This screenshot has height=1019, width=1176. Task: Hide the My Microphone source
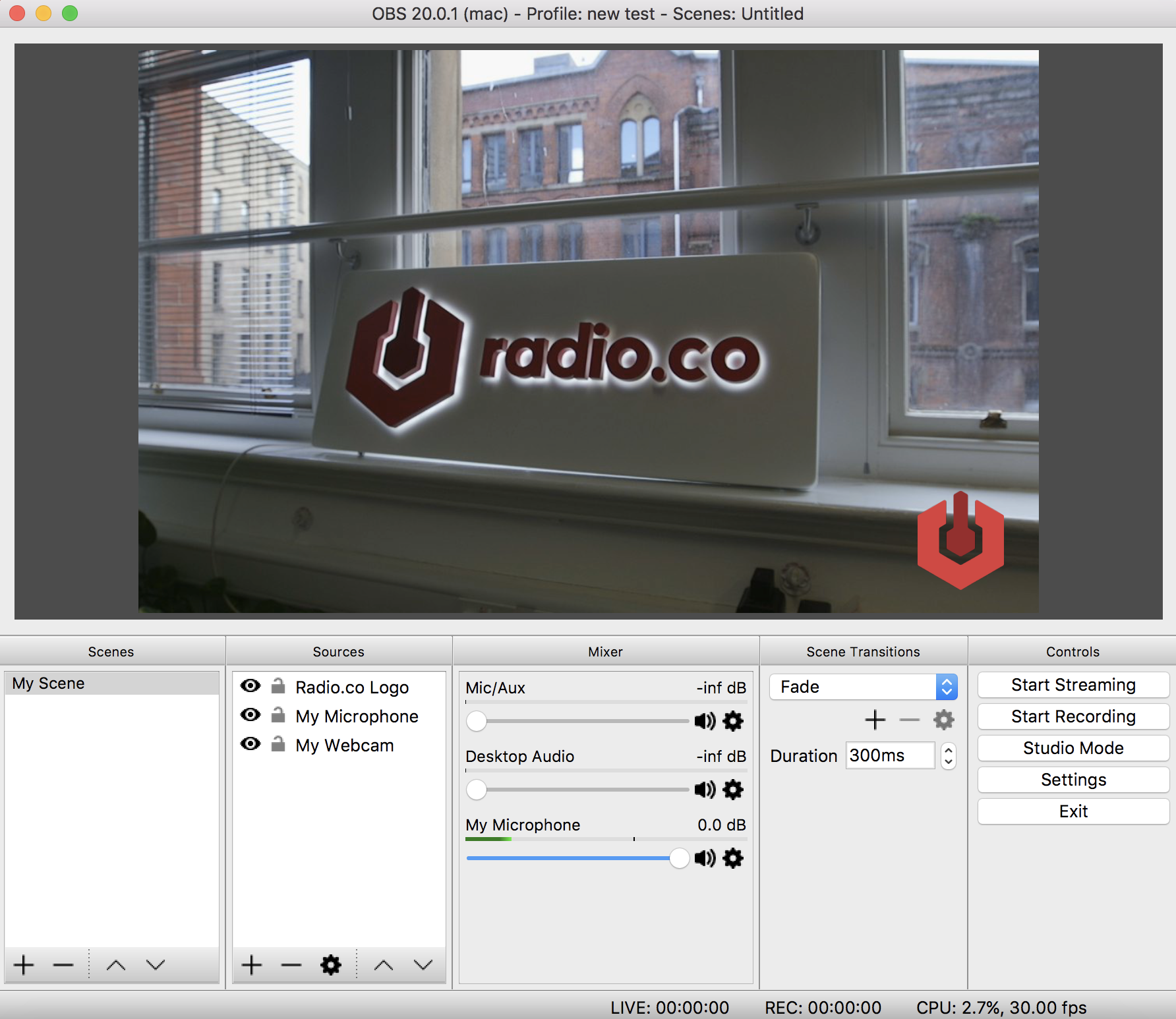(250, 715)
